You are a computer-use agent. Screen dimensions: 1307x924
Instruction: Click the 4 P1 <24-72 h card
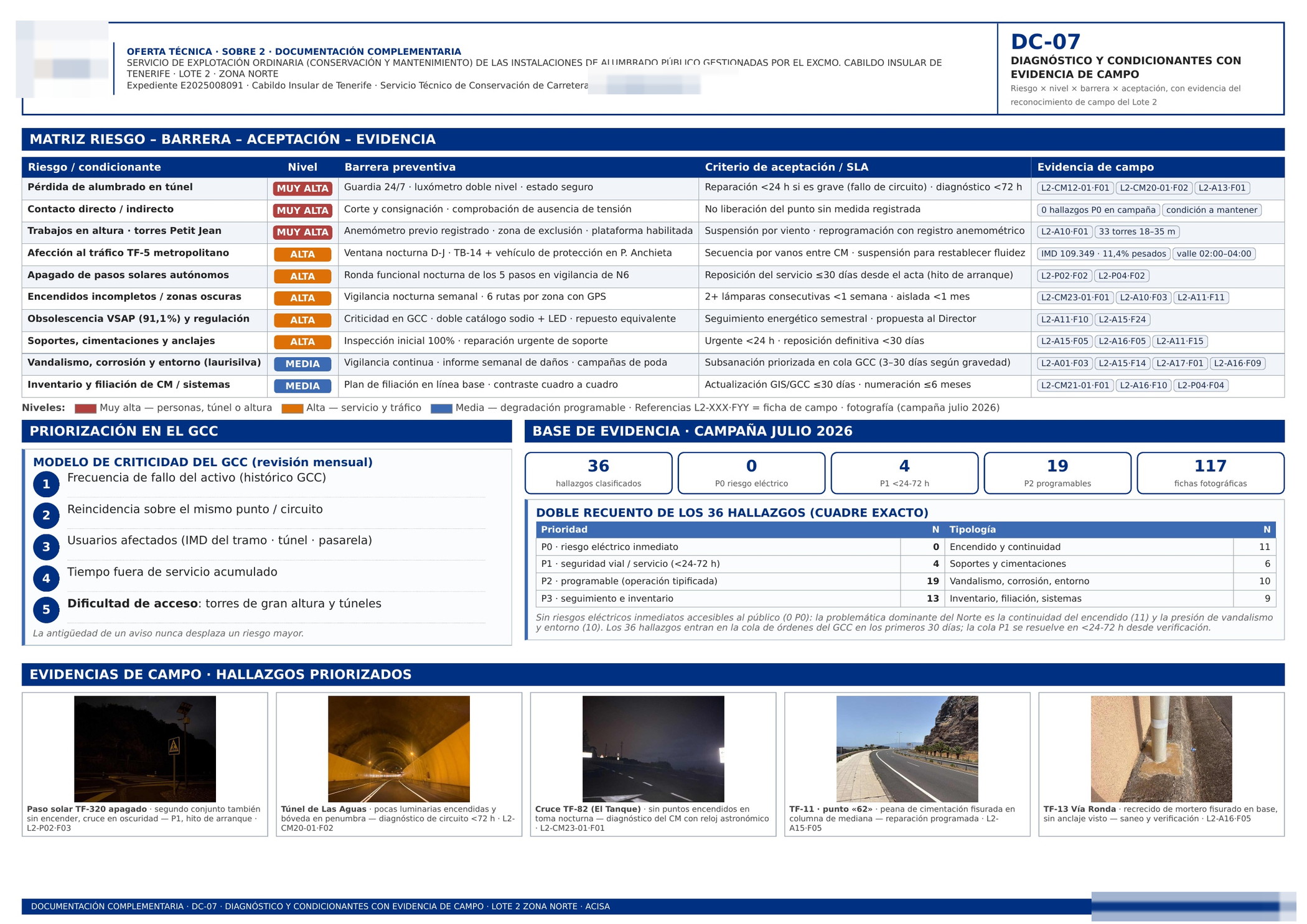point(904,473)
